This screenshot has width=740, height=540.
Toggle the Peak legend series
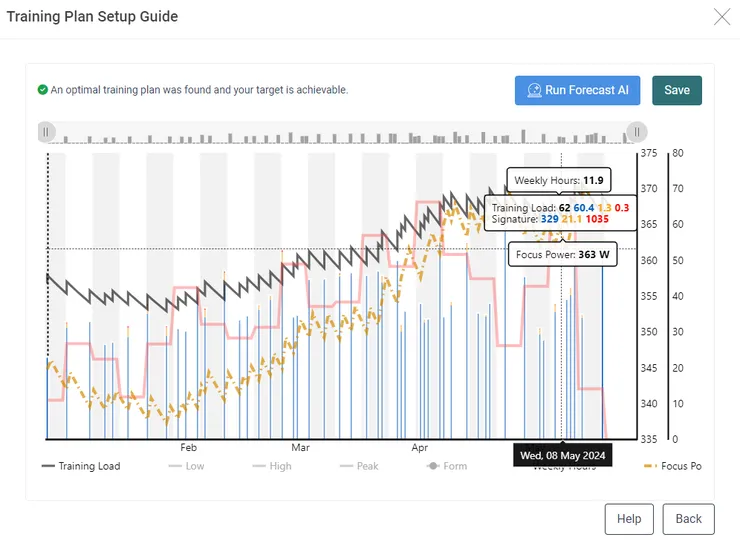pyautogui.click(x=359, y=466)
